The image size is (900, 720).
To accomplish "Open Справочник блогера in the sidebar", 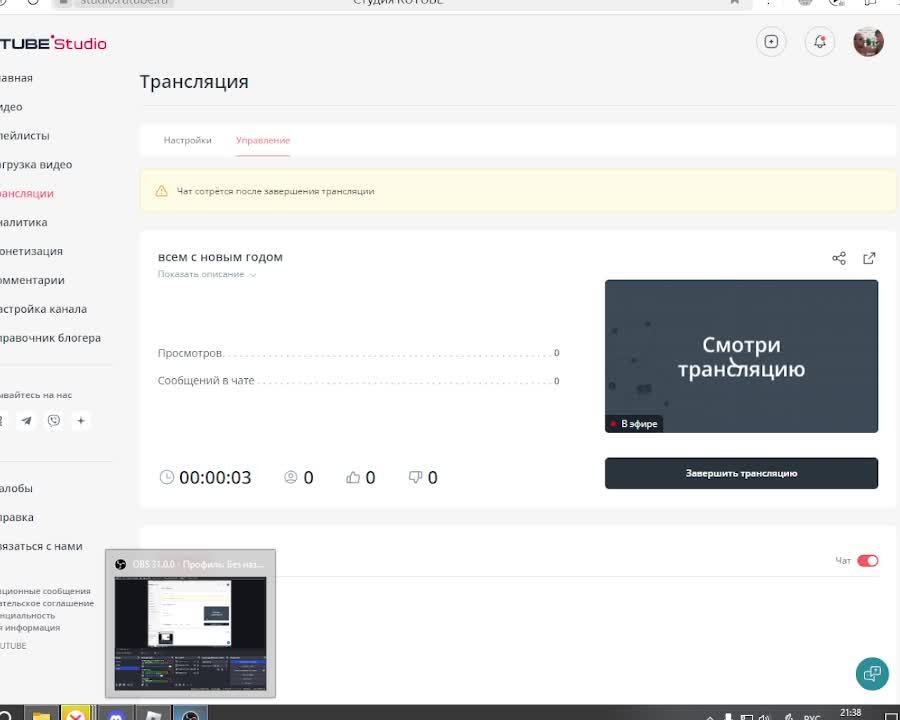I will pyautogui.click(x=51, y=338).
